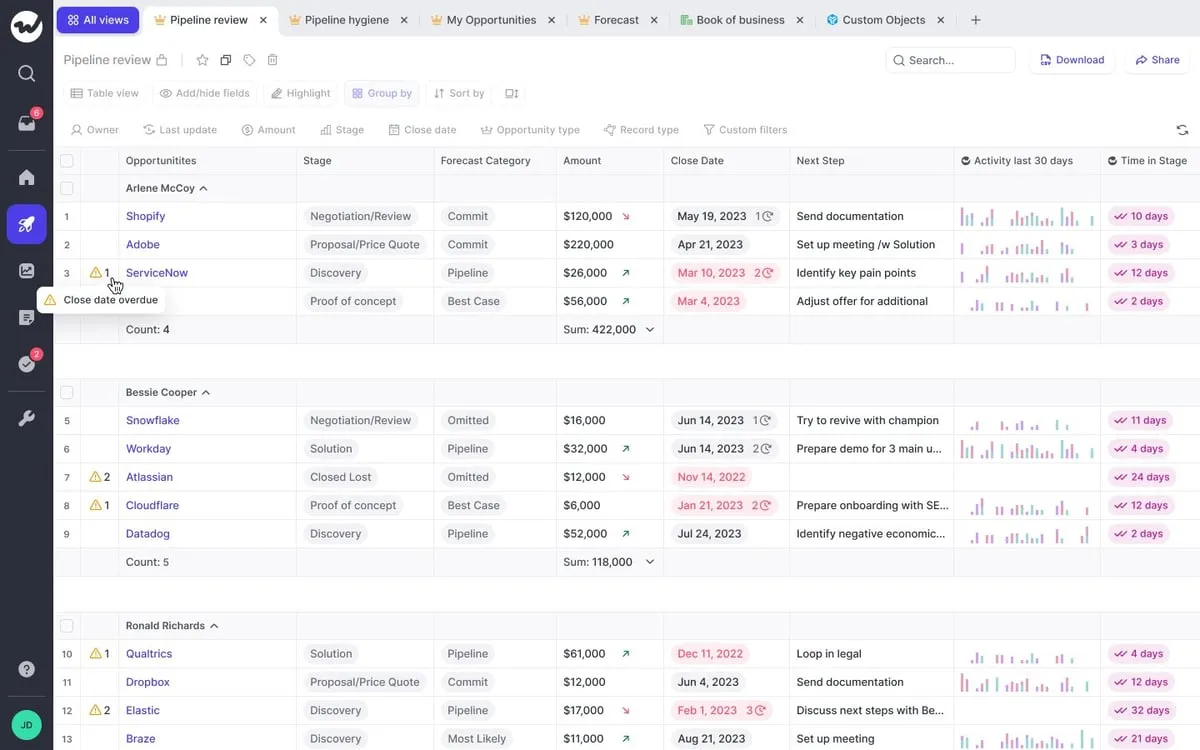This screenshot has width=1200, height=750.
Task: Open the All views button
Action: (x=98, y=20)
